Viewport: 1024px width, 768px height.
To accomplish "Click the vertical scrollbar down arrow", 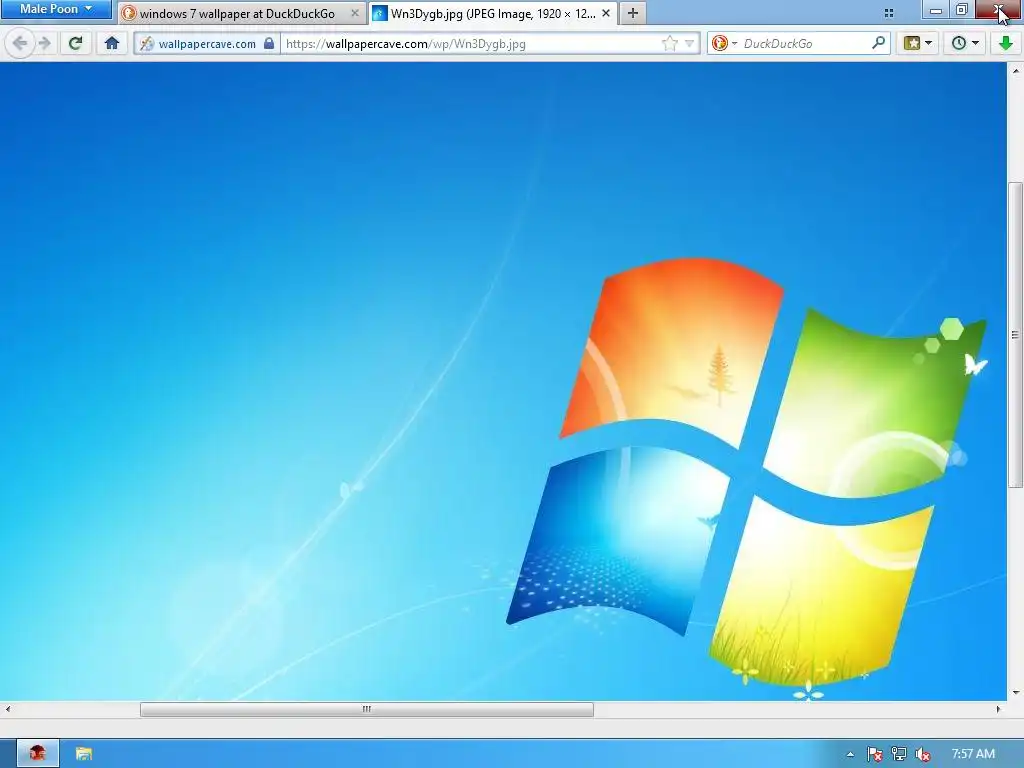I will 1016,693.
